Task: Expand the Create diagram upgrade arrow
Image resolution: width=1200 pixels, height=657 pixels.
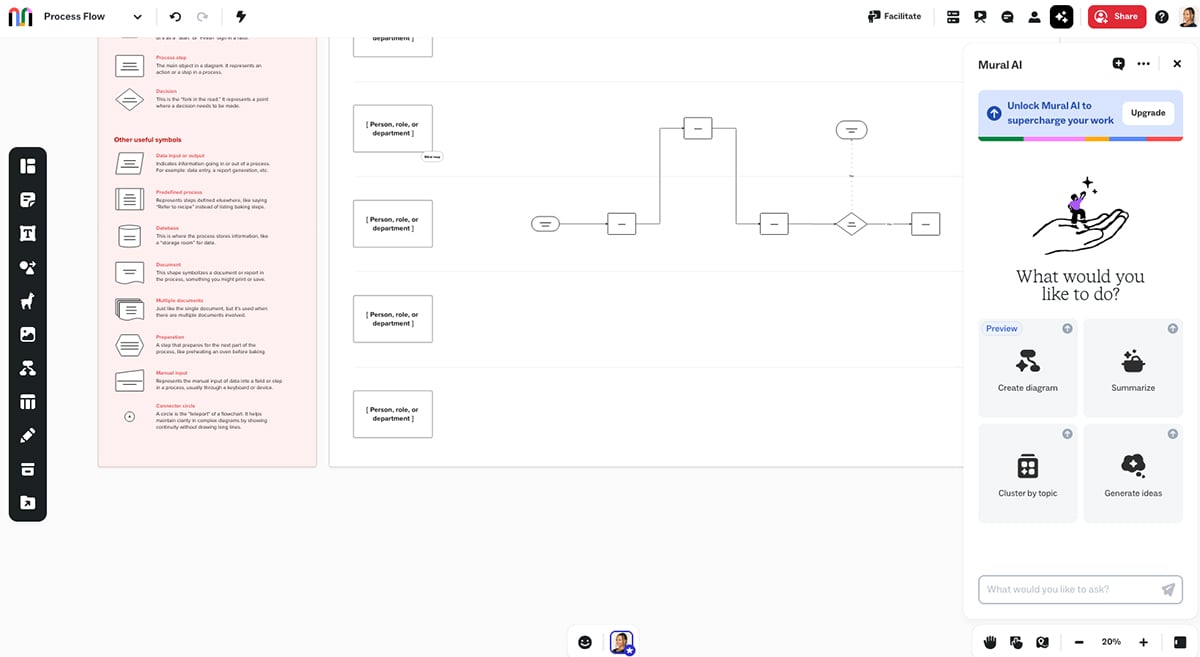Action: (1067, 328)
